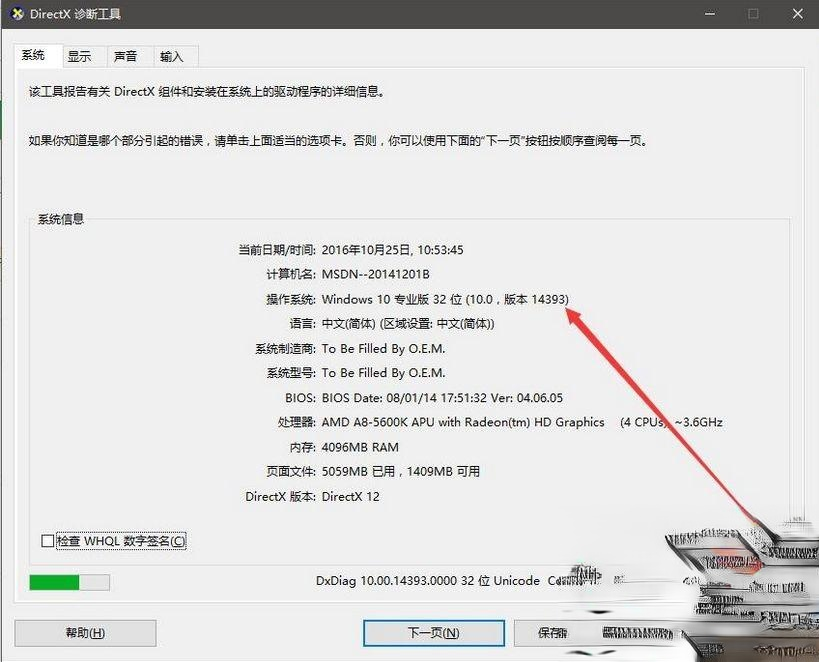Click the 系统信息 group label
Screen dimensions: 819x662
[61, 219]
